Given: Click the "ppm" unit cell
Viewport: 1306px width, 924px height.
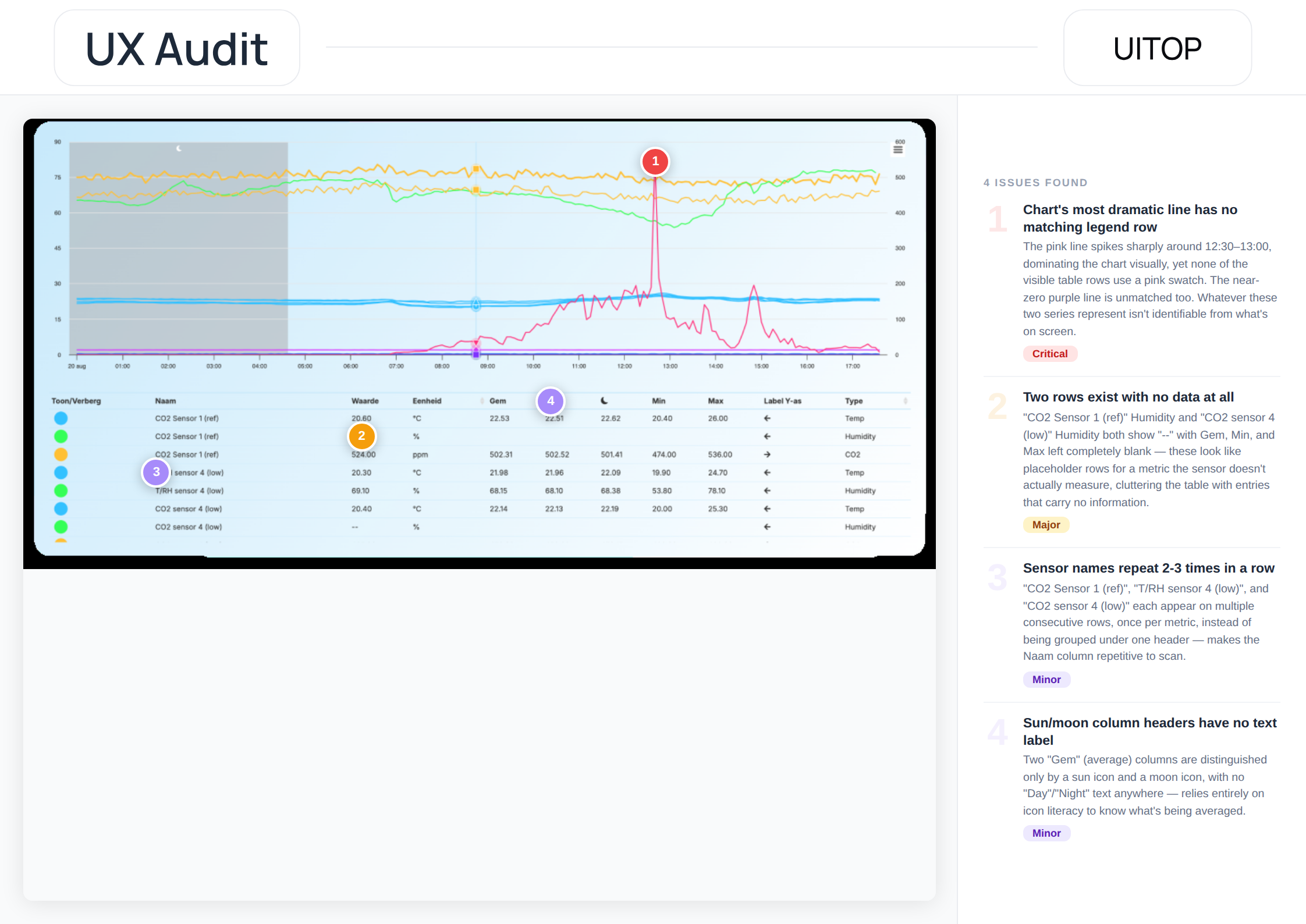Looking at the screenshot, I should (x=420, y=454).
